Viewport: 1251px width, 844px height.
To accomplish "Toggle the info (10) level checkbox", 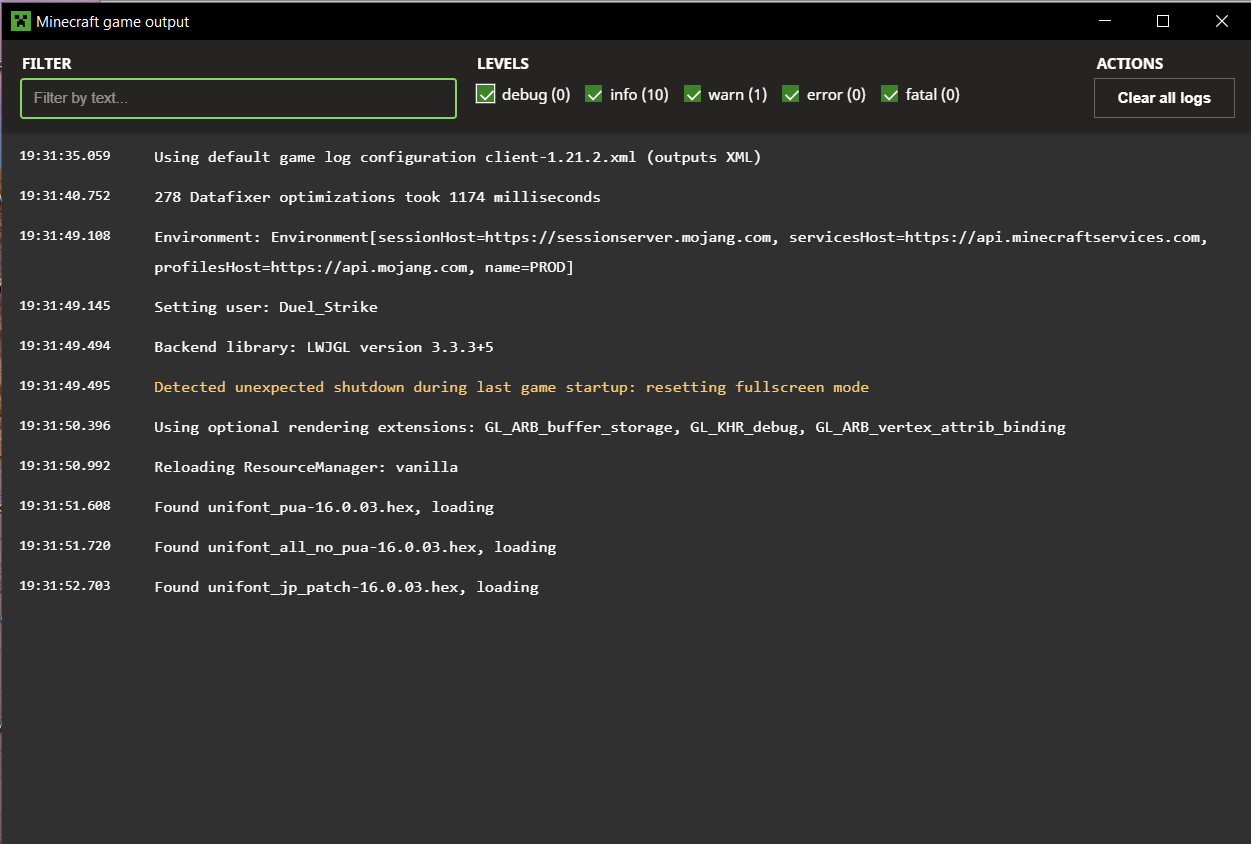I will pyautogui.click(x=594, y=94).
